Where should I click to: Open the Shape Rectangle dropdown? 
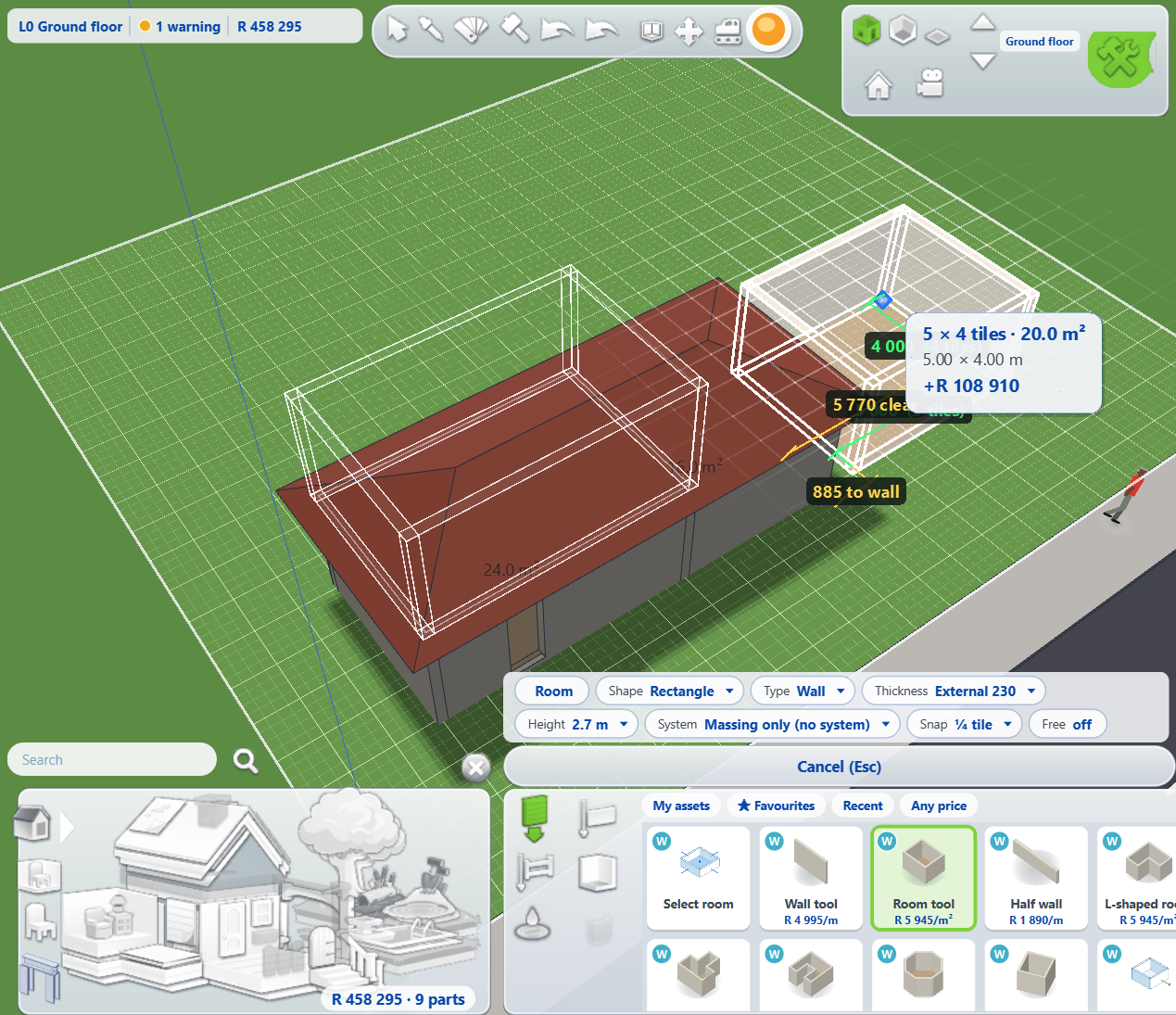pyautogui.click(x=670, y=691)
